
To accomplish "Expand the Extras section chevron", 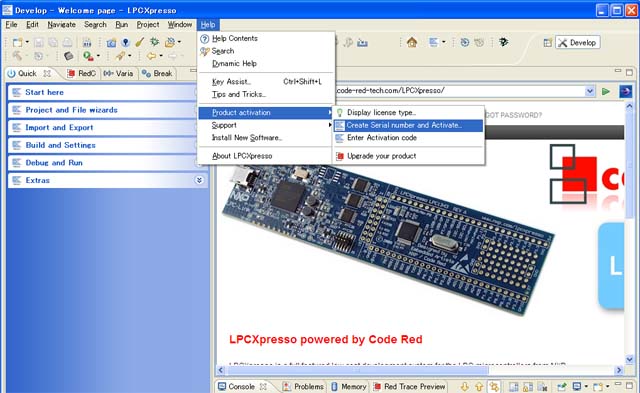I will (199, 180).
